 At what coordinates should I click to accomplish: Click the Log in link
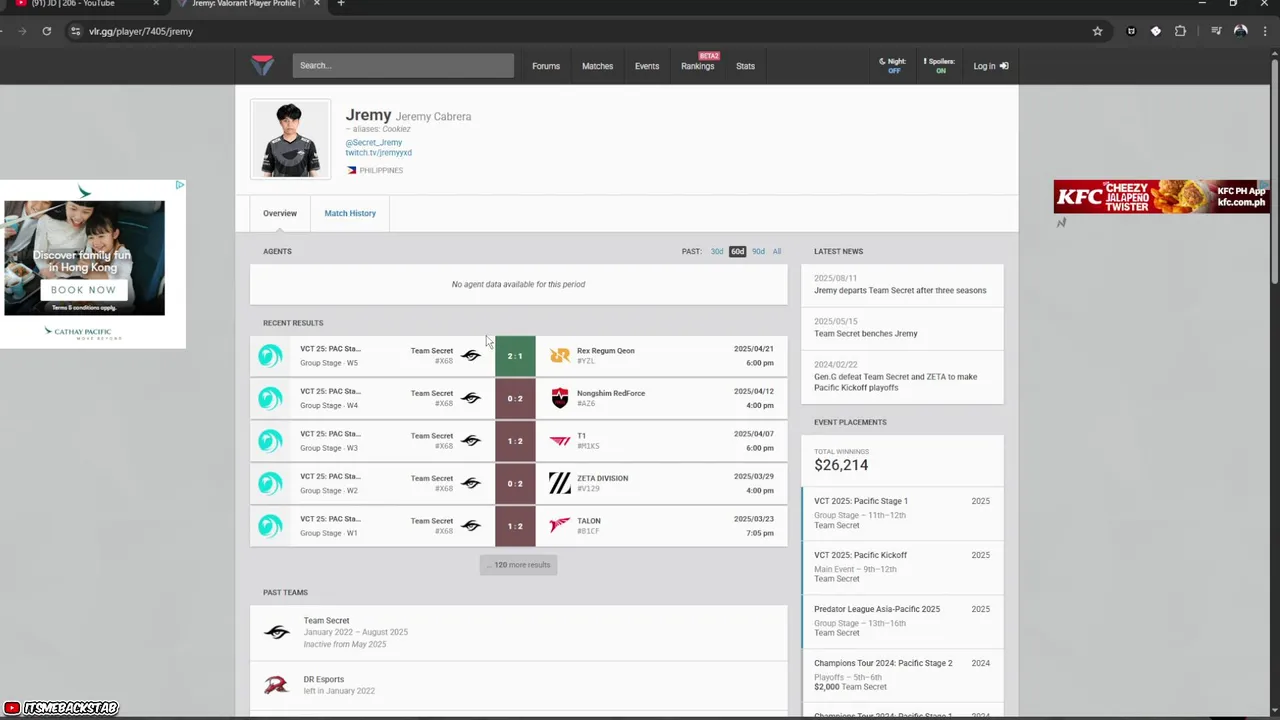(x=991, y=66)
